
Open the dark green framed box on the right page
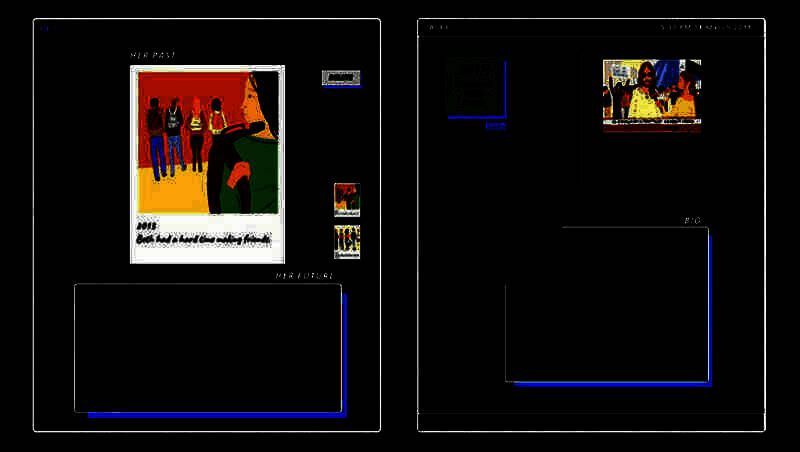click(475, 88)
